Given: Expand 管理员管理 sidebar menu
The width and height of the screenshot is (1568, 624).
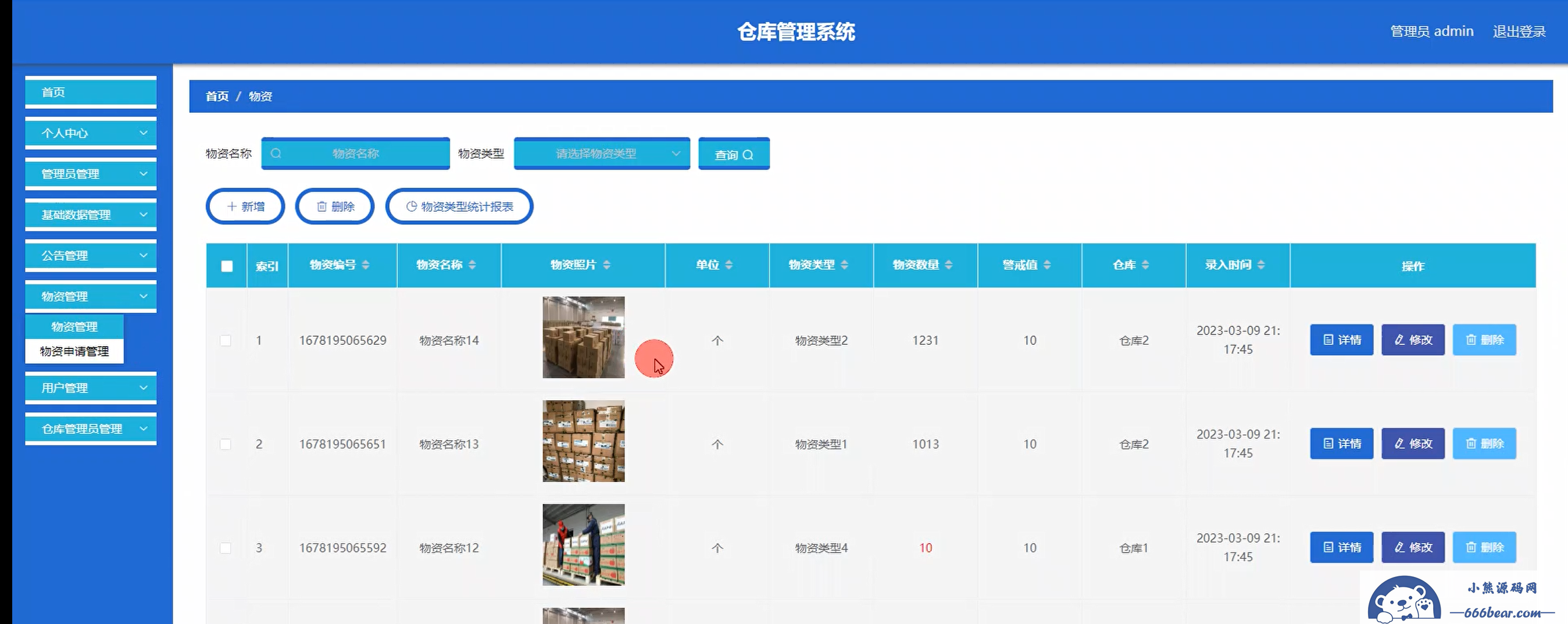Looking at the screenshot, I should [x=91, y=173].
